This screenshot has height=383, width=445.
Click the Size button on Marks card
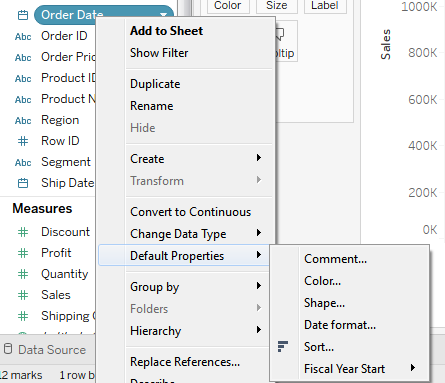pos(277,6)
